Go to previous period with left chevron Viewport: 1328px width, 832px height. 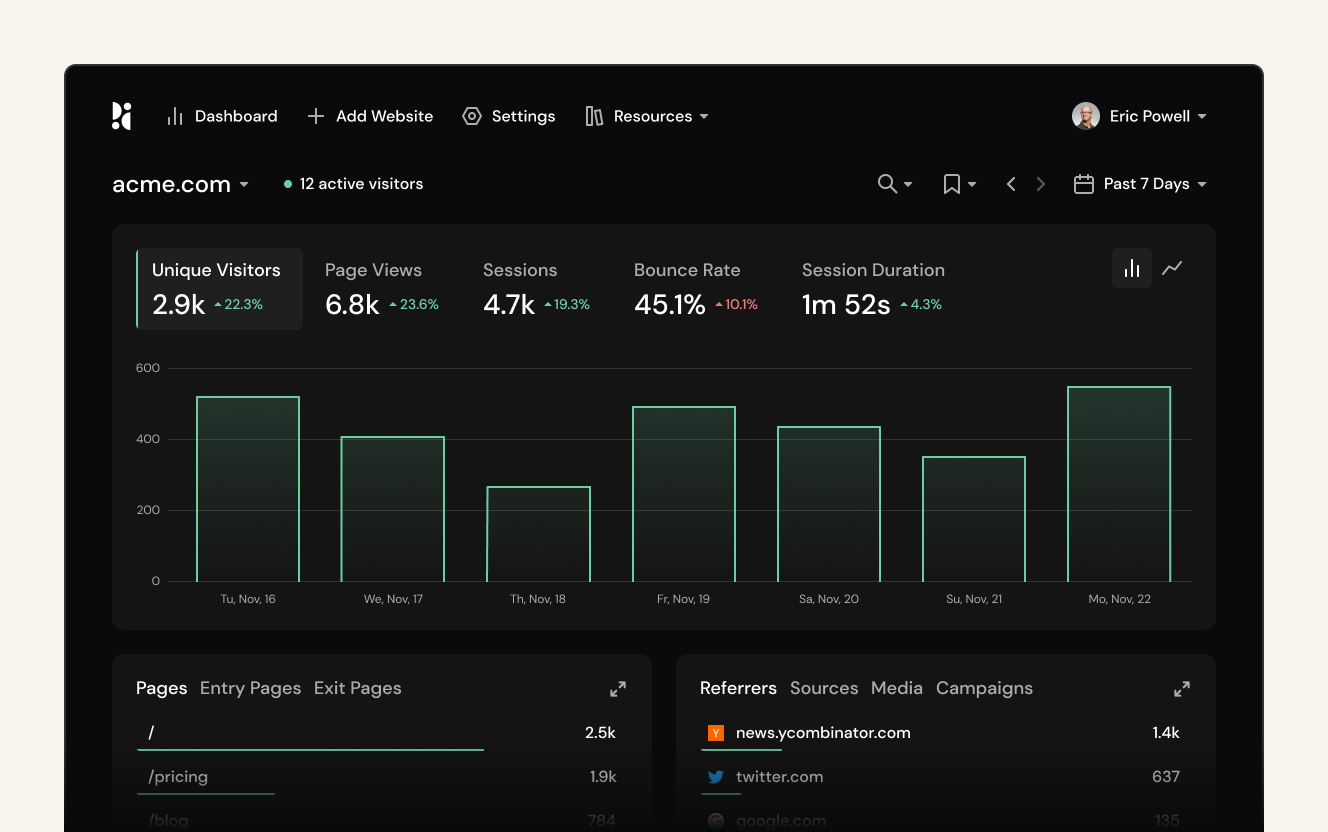click(1011, 184)
